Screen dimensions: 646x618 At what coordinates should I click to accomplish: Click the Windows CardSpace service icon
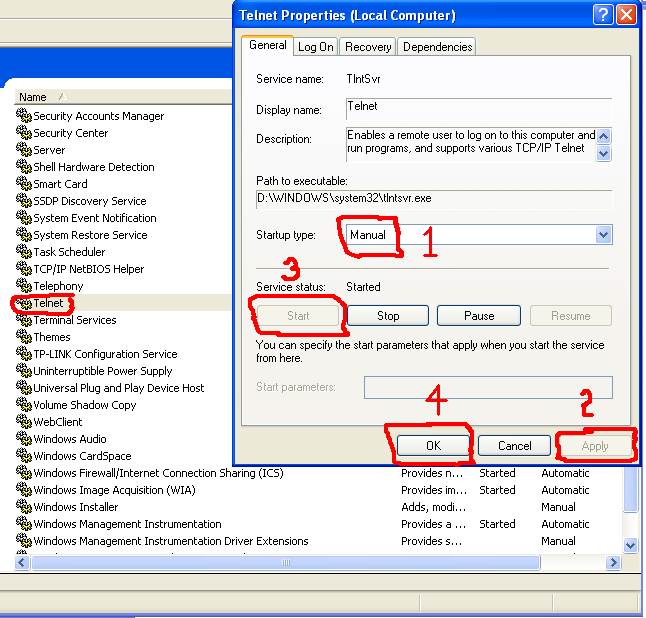point(24,455)
